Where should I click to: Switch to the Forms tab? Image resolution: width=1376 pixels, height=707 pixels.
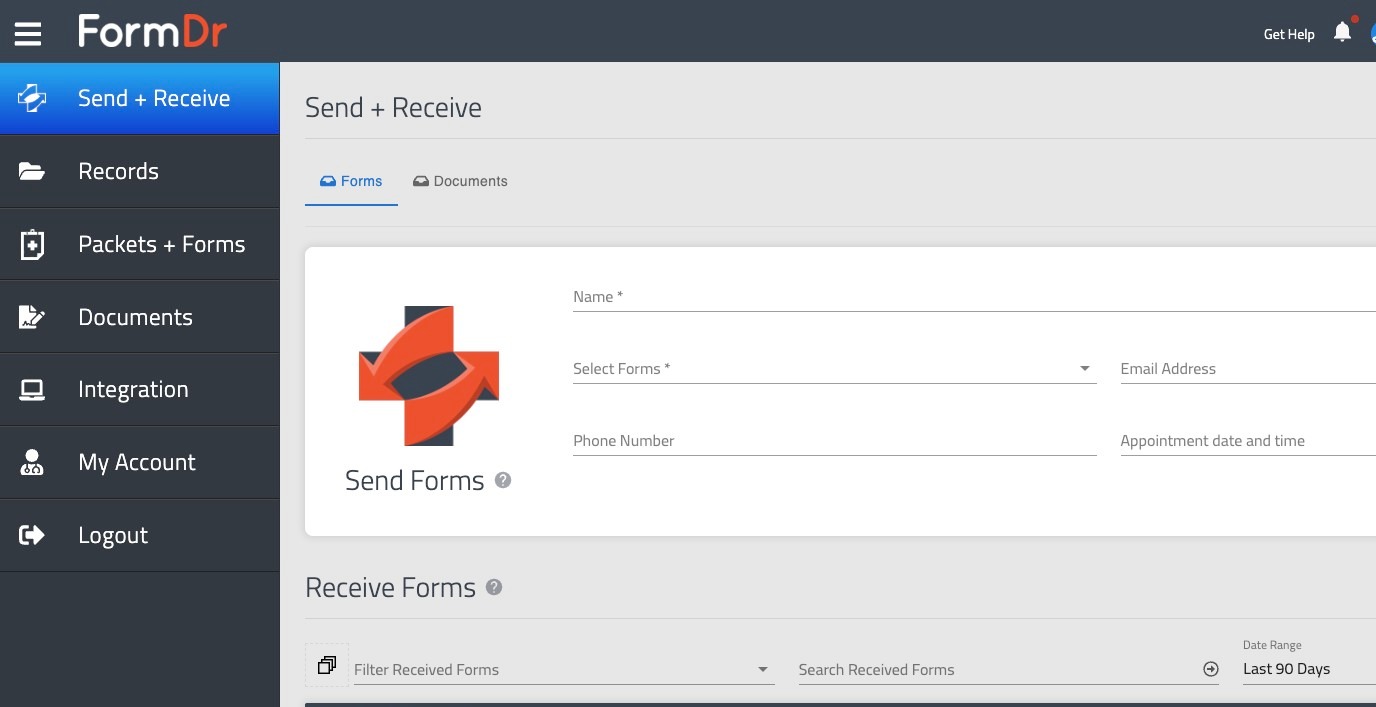(x=351, y=181)
